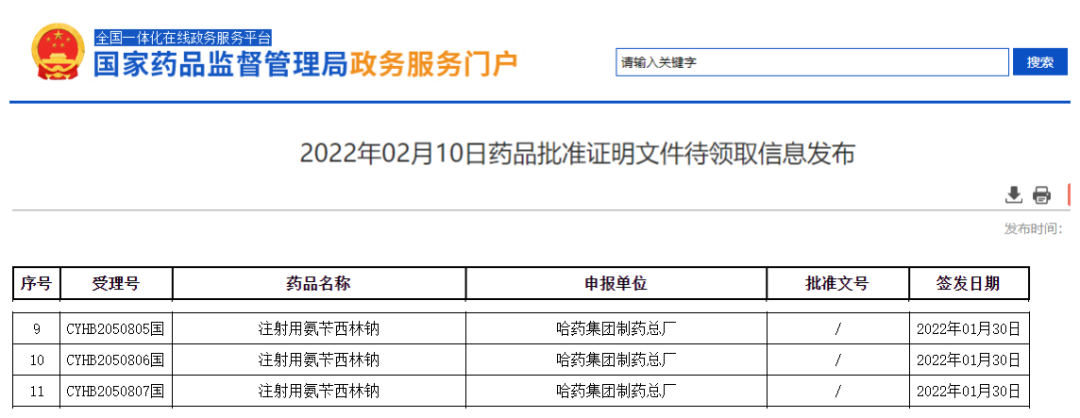
Task: Open 国家药品监督管理局 portal title link
Action: pyautogui.click(x=221, y=65)
